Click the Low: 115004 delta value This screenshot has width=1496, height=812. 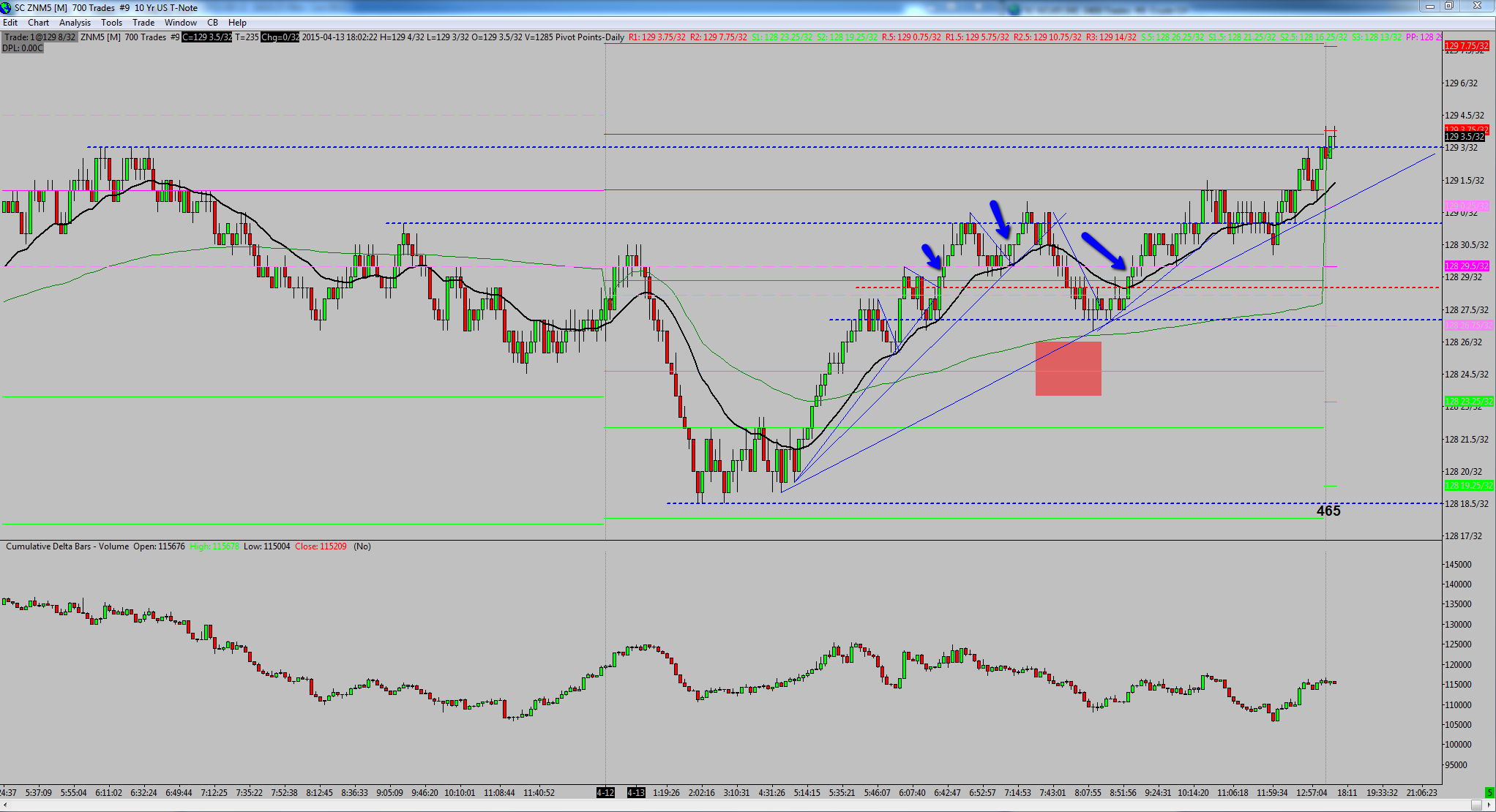click(267, 546)
